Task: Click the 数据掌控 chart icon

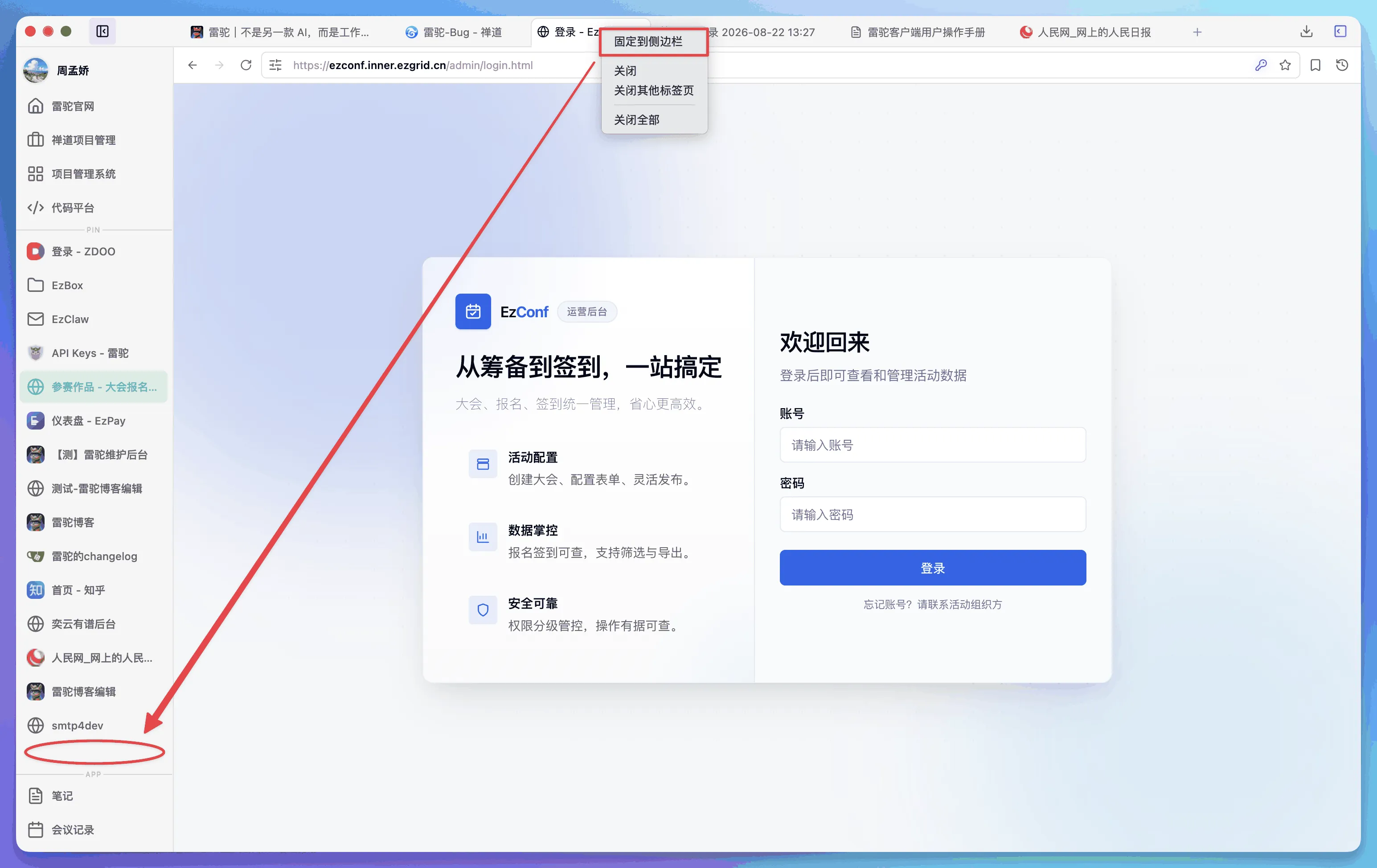Action: (483, 537)
